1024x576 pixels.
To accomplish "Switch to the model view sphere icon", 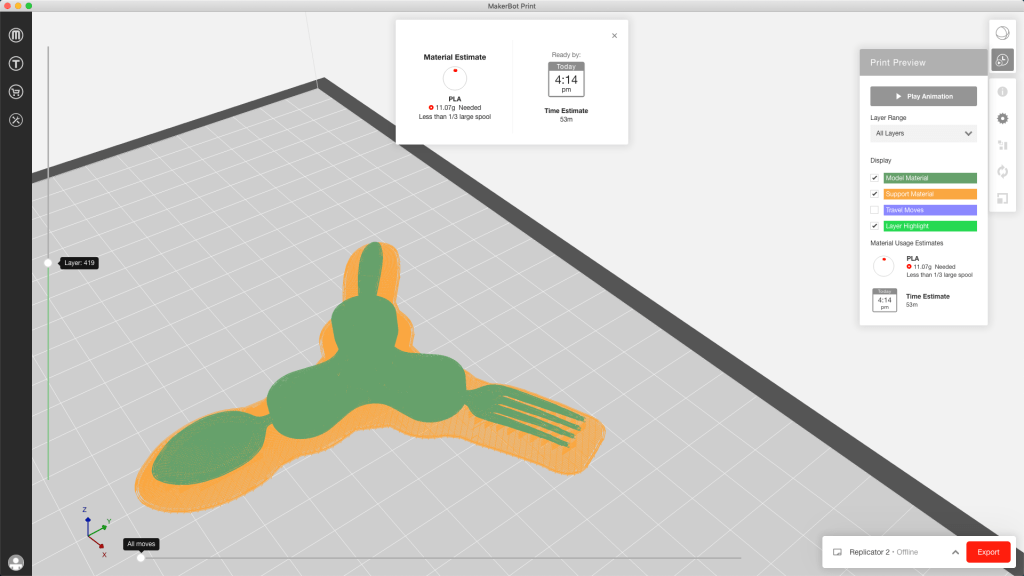I will (x=1003, y=33).
